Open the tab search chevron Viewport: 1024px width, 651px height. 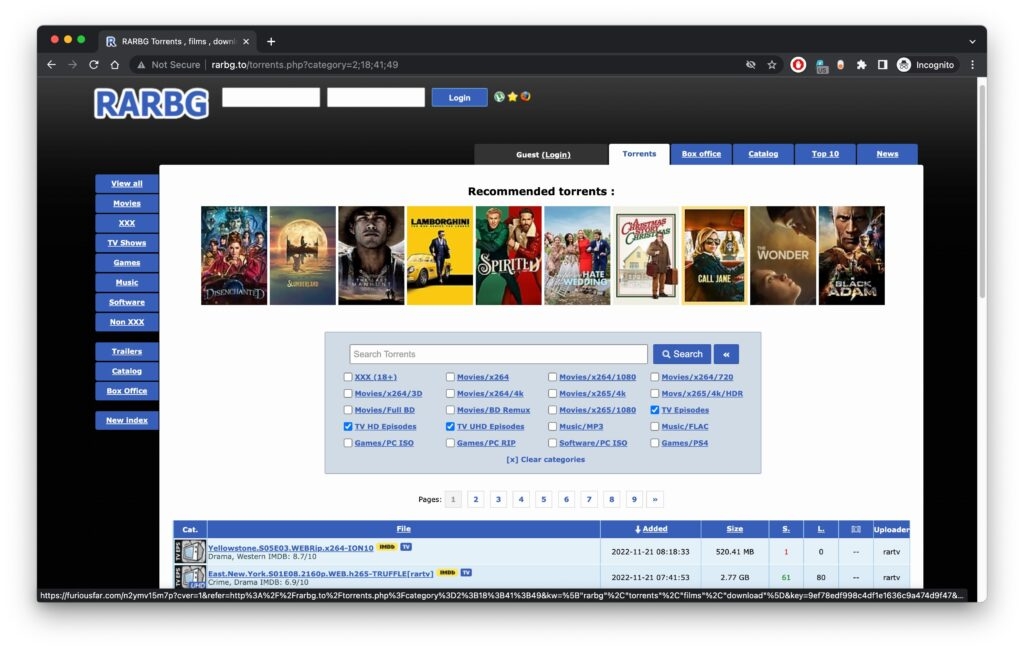972,41
